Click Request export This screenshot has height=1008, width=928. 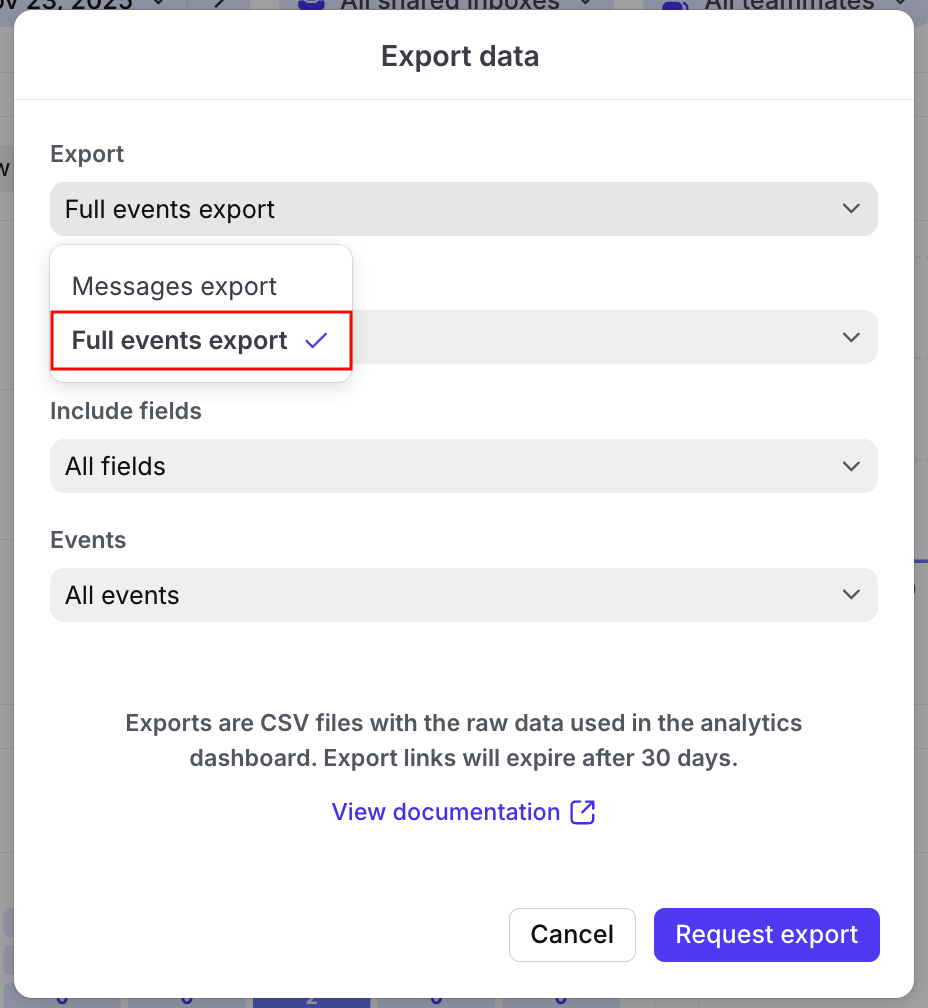click(x=766, y=935)
